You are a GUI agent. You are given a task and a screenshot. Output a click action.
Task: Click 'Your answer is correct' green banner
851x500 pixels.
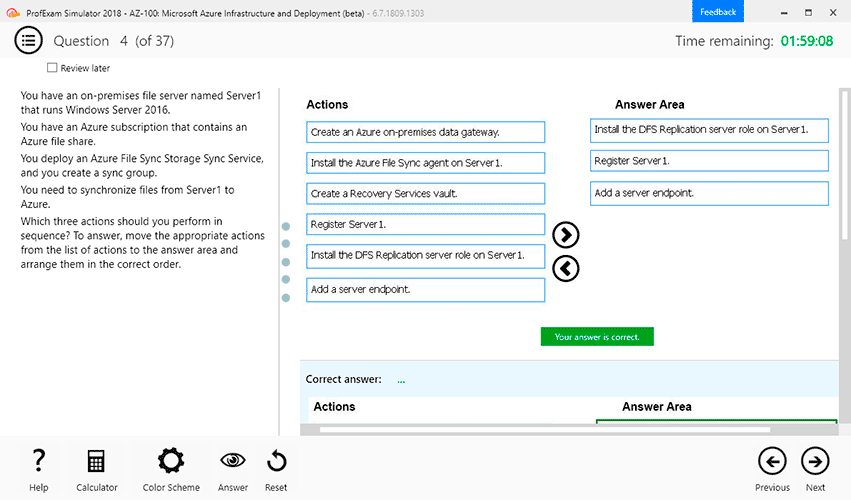[597, 337]
